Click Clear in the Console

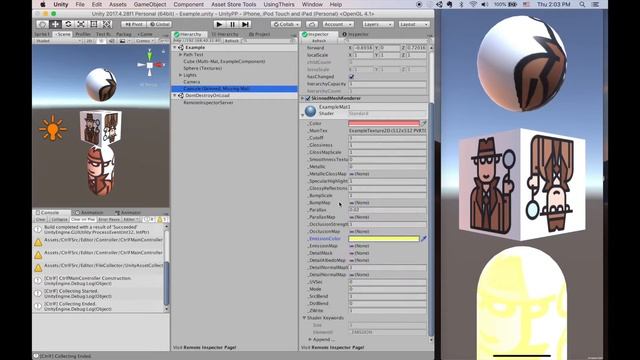click(x=40, y=220)
